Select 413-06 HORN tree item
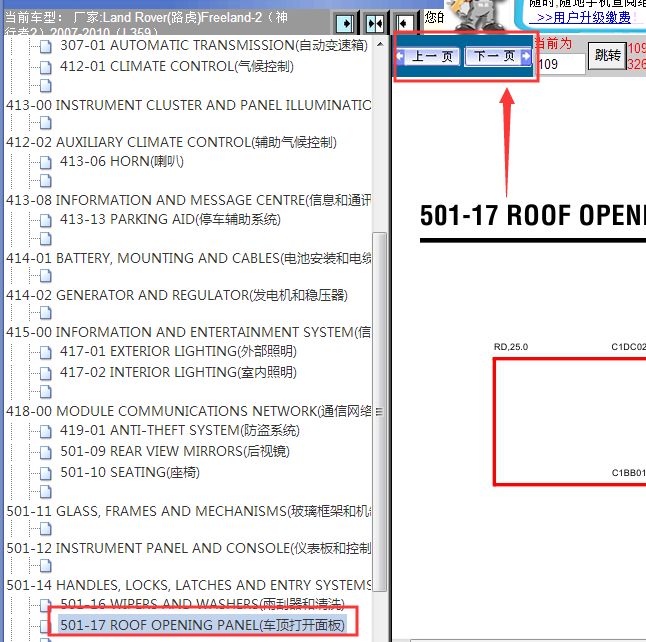This screenshot has height=642, width=646. (122, 161)
